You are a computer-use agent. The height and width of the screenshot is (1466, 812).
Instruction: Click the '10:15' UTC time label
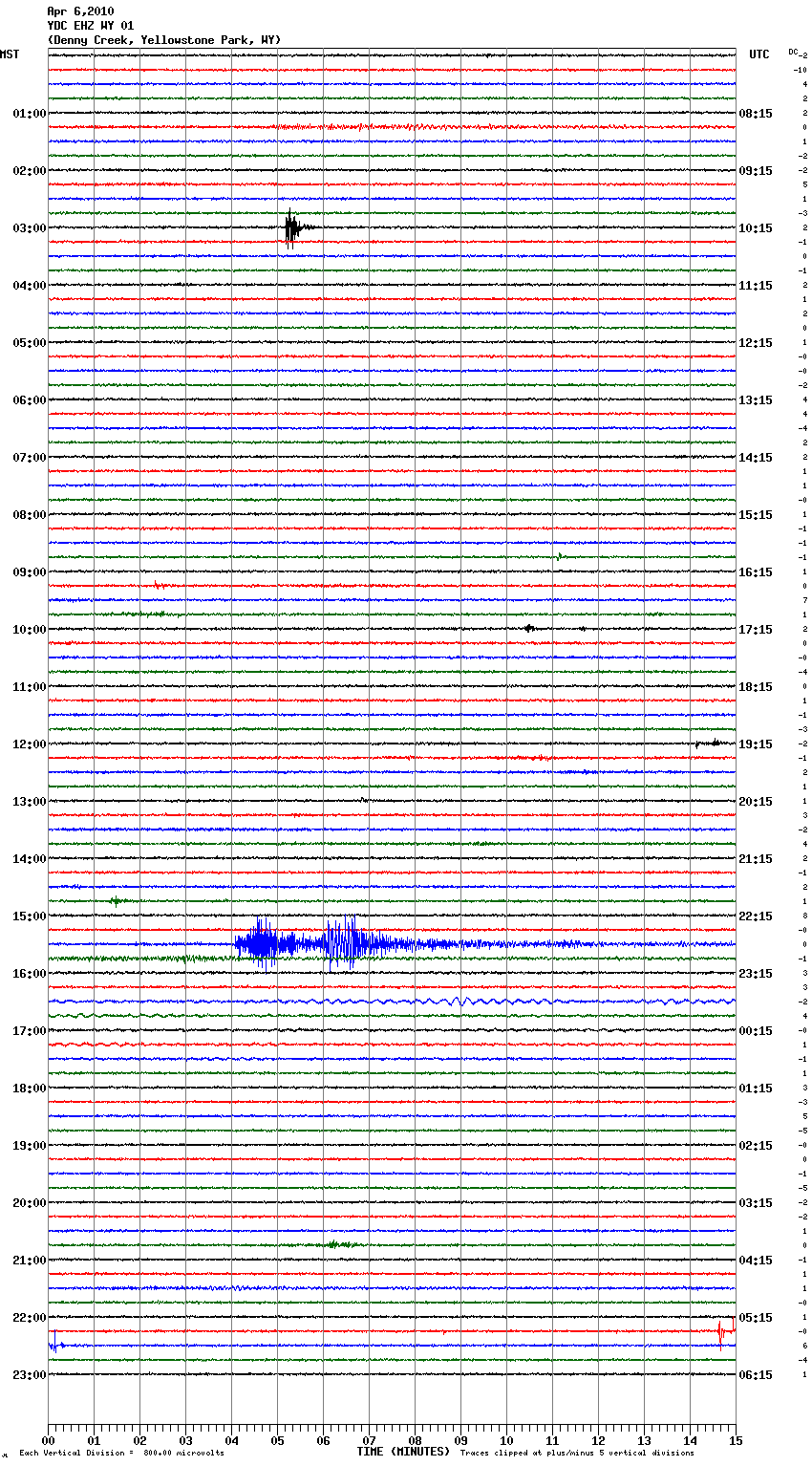[x=756, y=228]
